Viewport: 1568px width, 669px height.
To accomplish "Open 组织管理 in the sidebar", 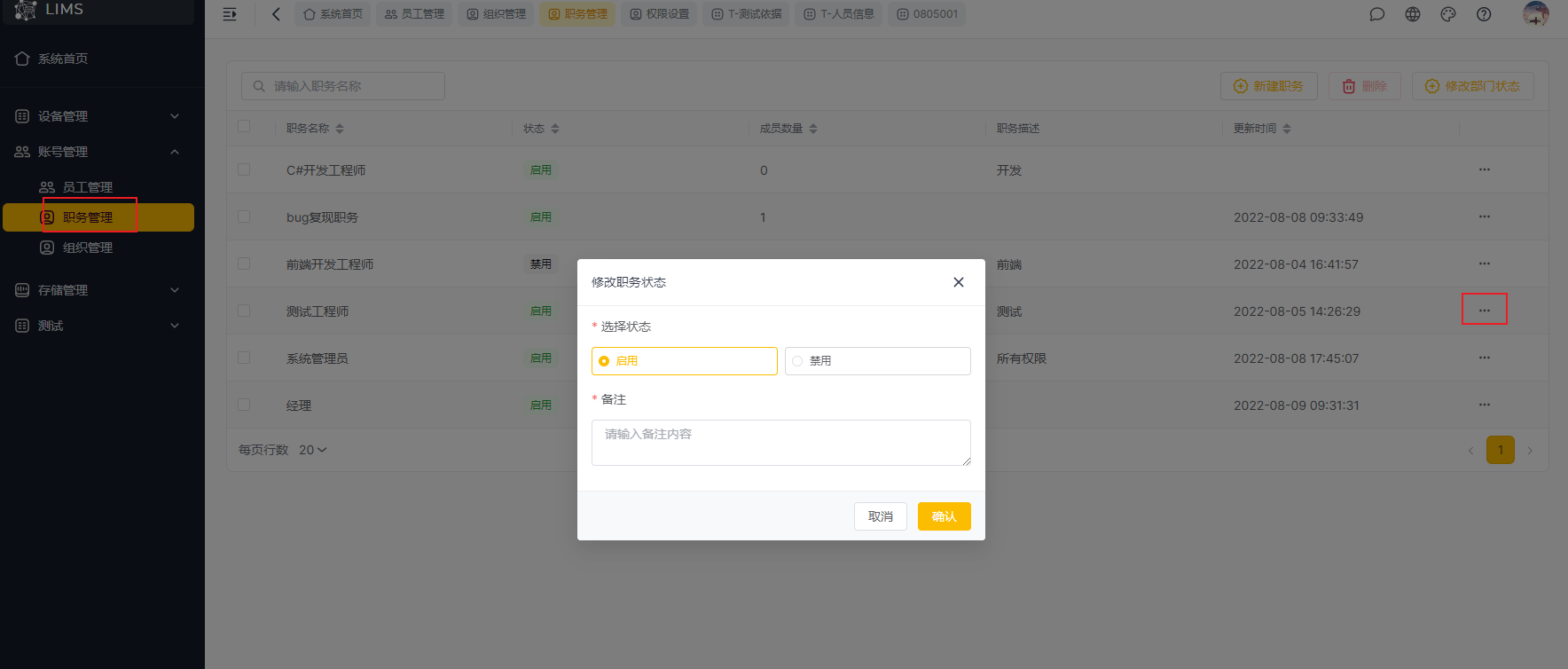I will click(98, 248).
